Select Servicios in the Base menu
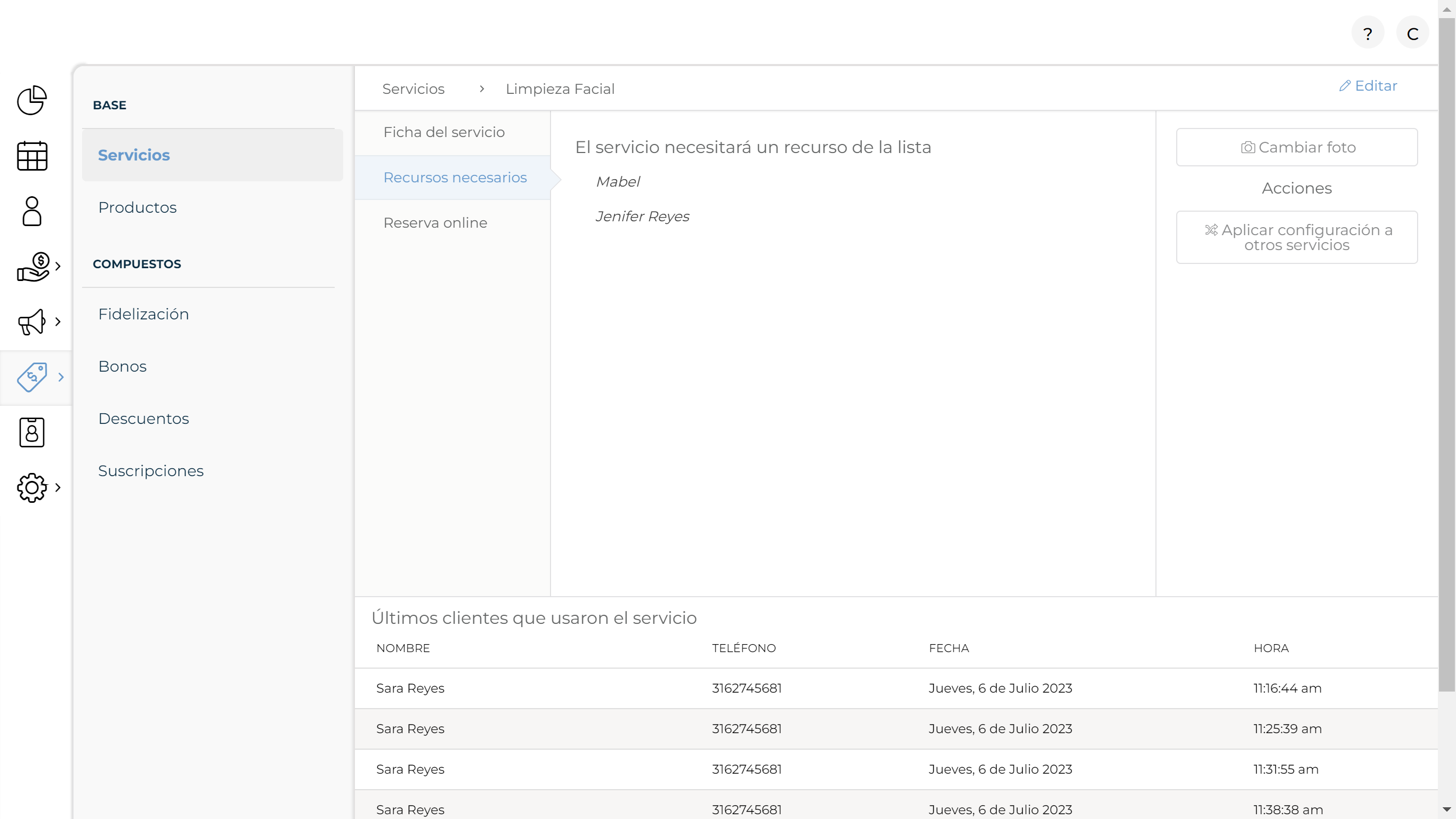1456x819 pixels. tap(213, 155)
